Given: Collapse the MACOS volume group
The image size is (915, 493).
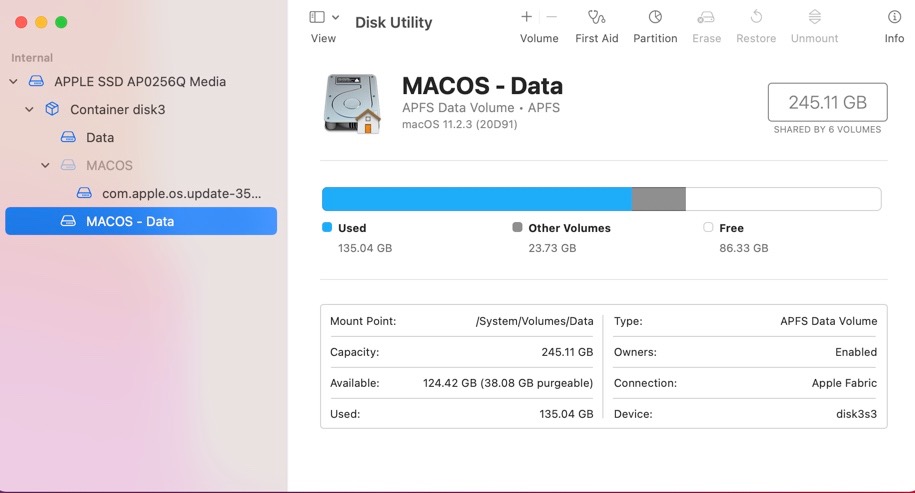Looking at the screenshot, I should pyautogui.click(x=45, y=166).
